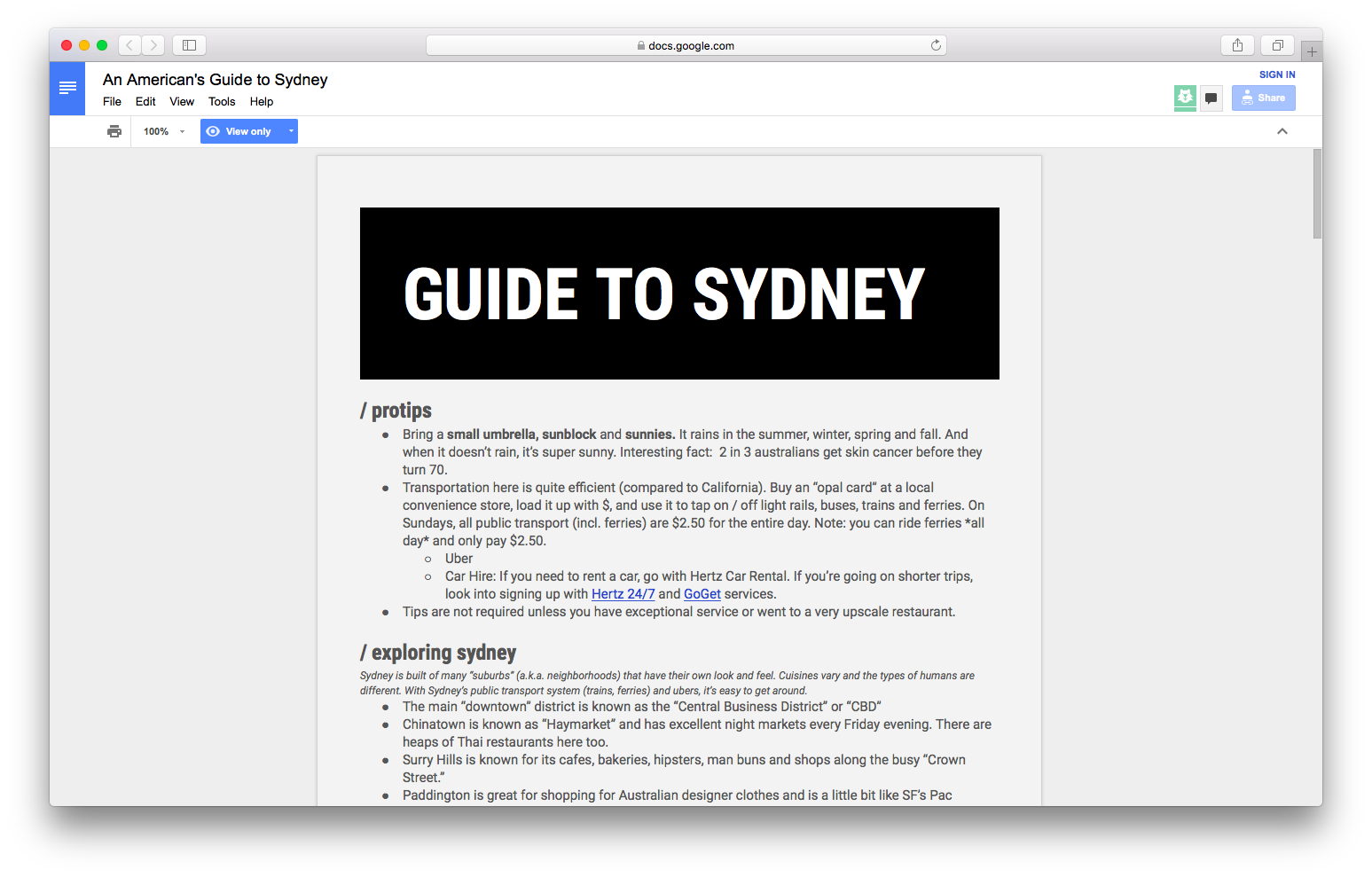
Task: Show all tabs overview icon
Action: [x=1278, y=45]
